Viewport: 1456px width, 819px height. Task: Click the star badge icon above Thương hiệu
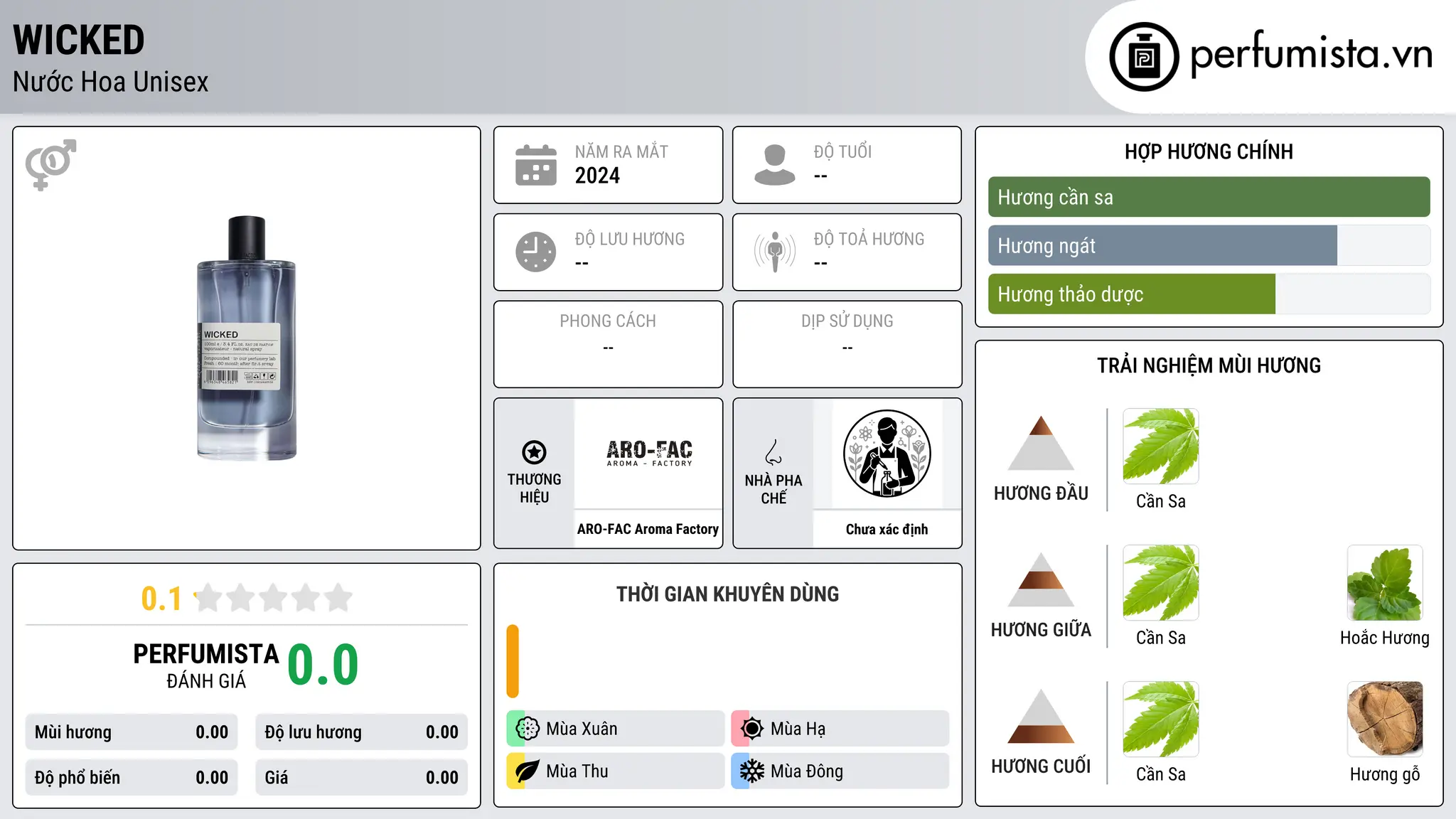pos(534,451)
